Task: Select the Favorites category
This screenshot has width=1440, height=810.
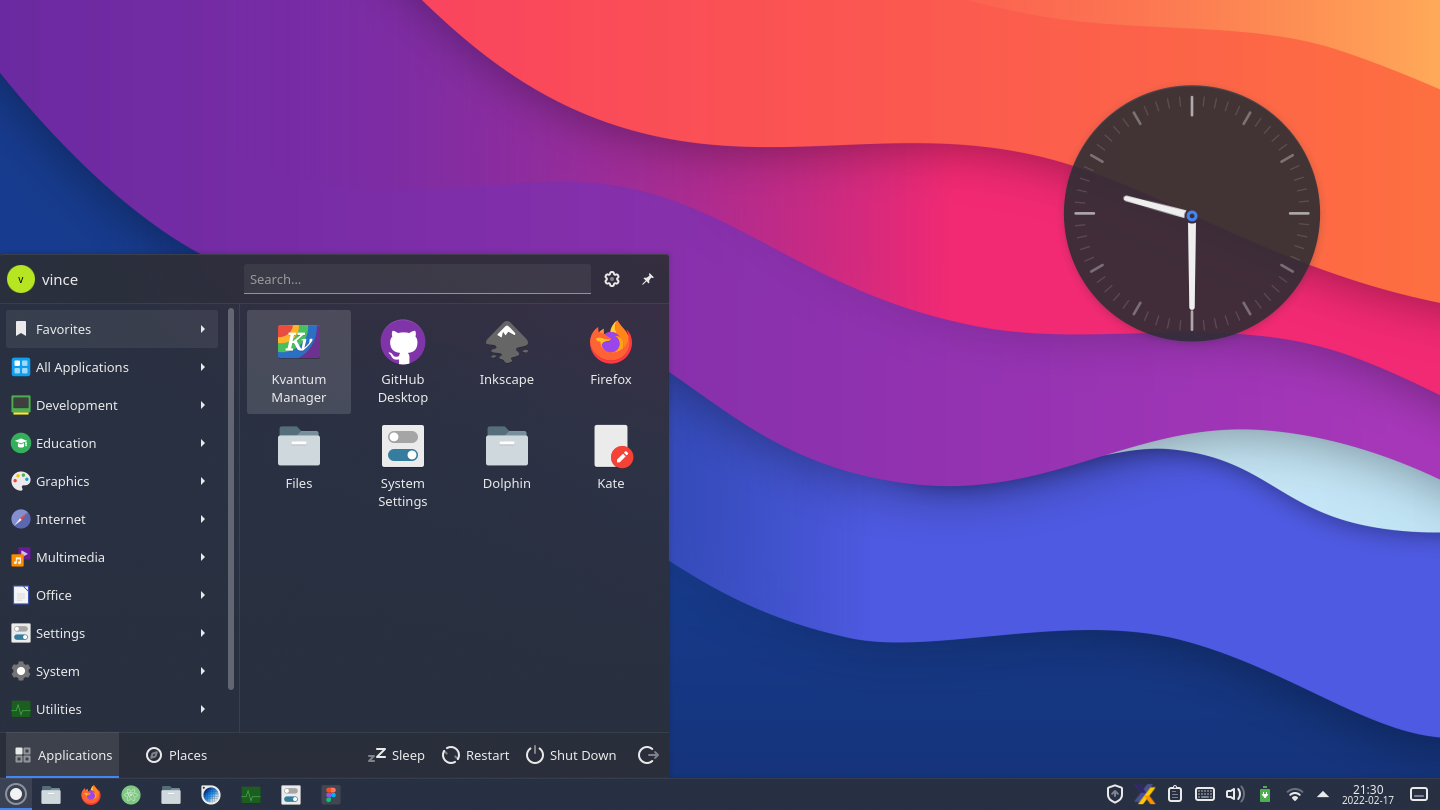Action: pos(112,329)
